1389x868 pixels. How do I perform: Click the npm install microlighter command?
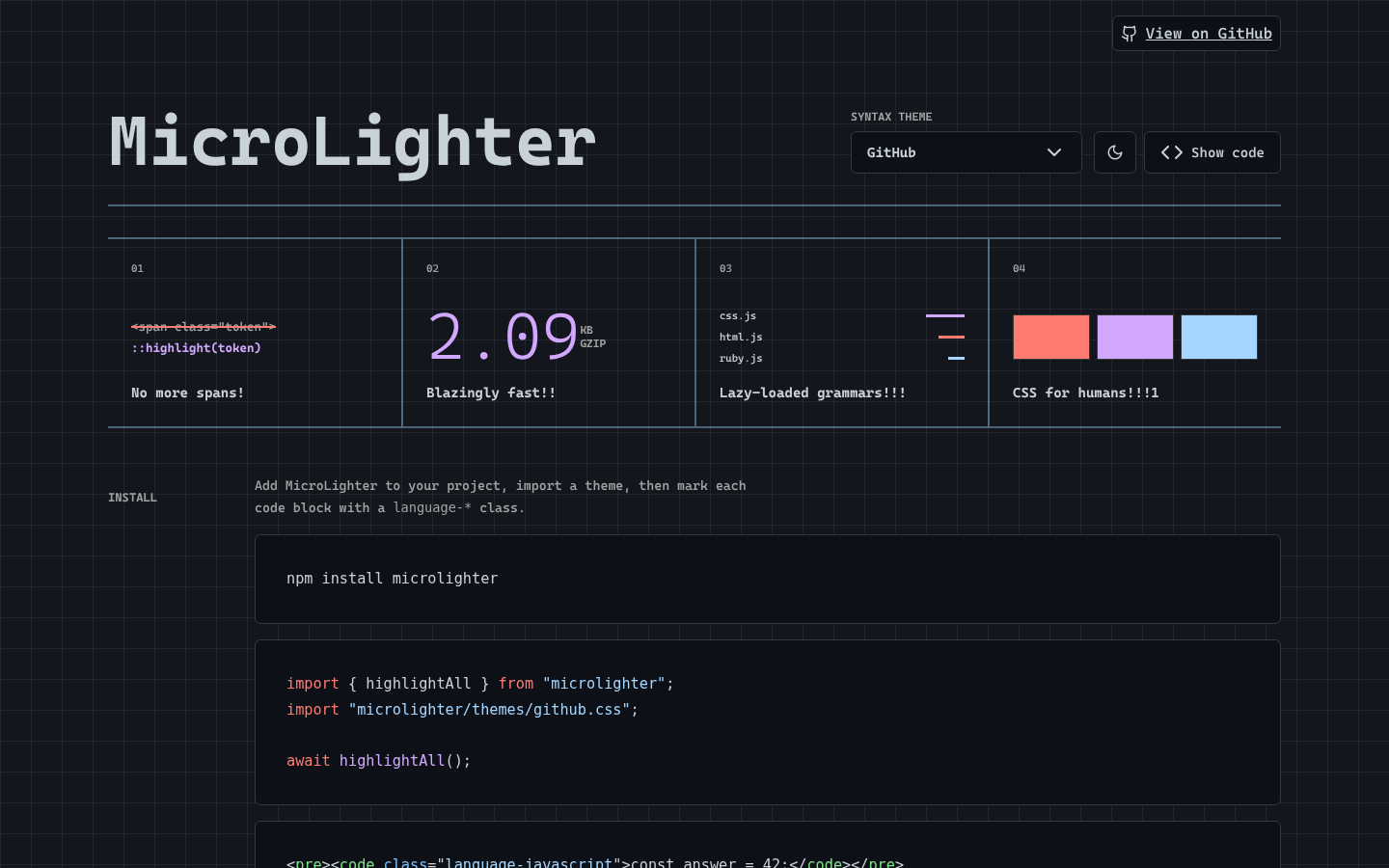(x=393, y=579)
